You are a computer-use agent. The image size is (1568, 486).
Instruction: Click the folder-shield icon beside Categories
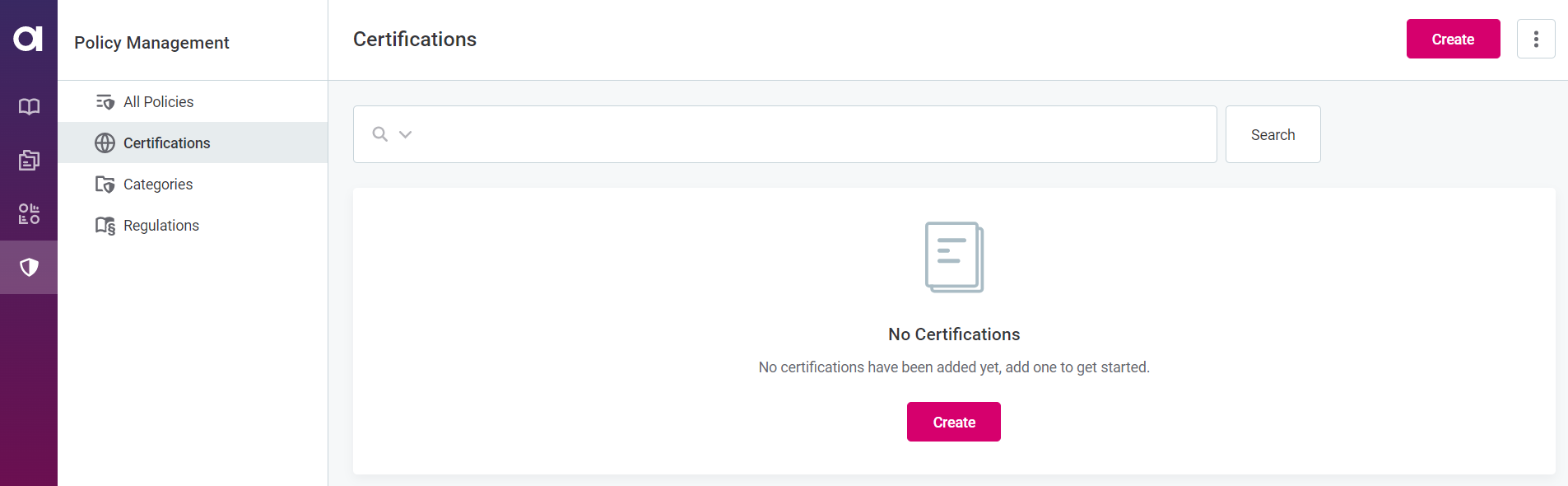tap(105, 185)
